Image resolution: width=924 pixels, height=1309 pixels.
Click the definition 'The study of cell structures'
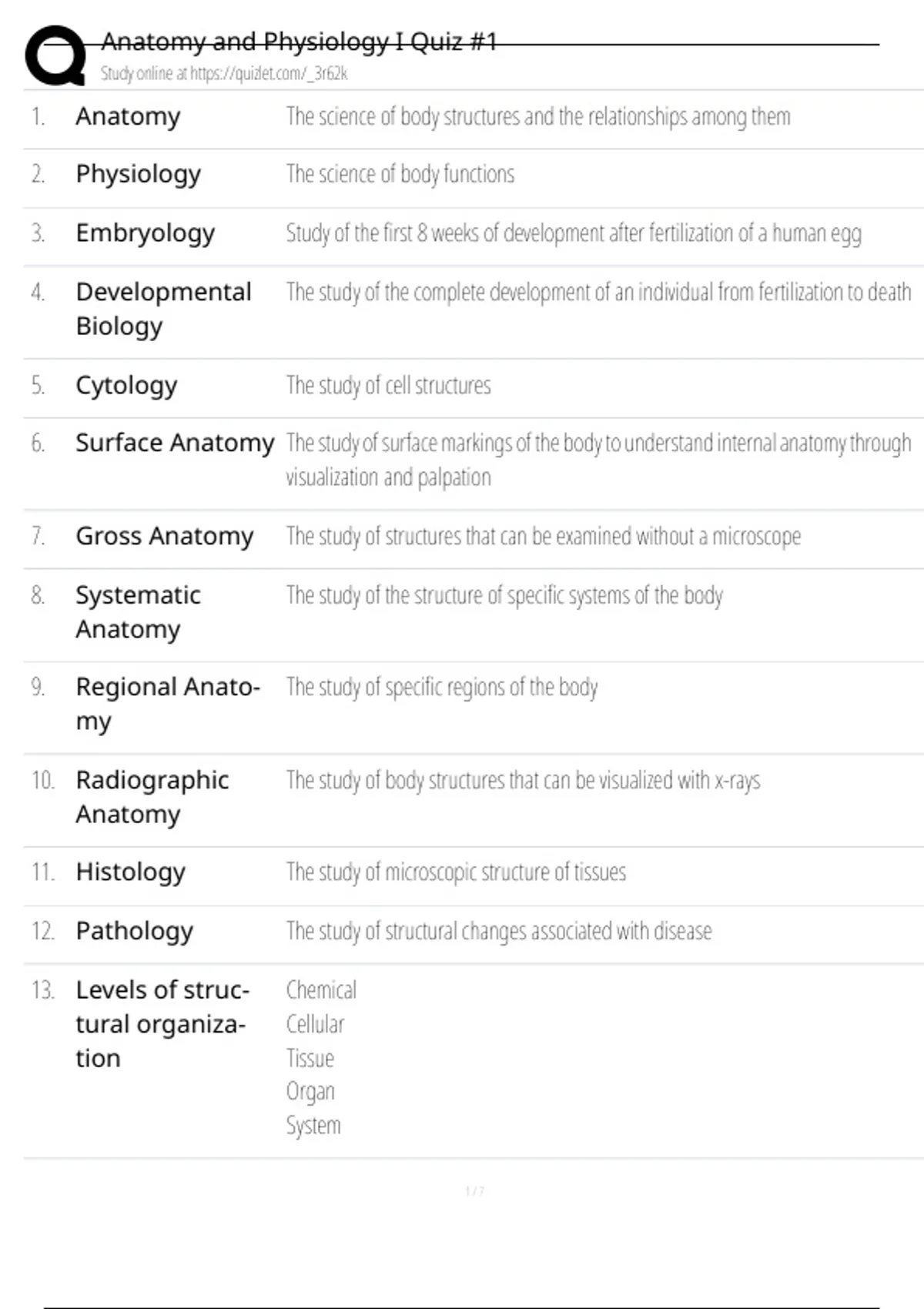(388, 386)
